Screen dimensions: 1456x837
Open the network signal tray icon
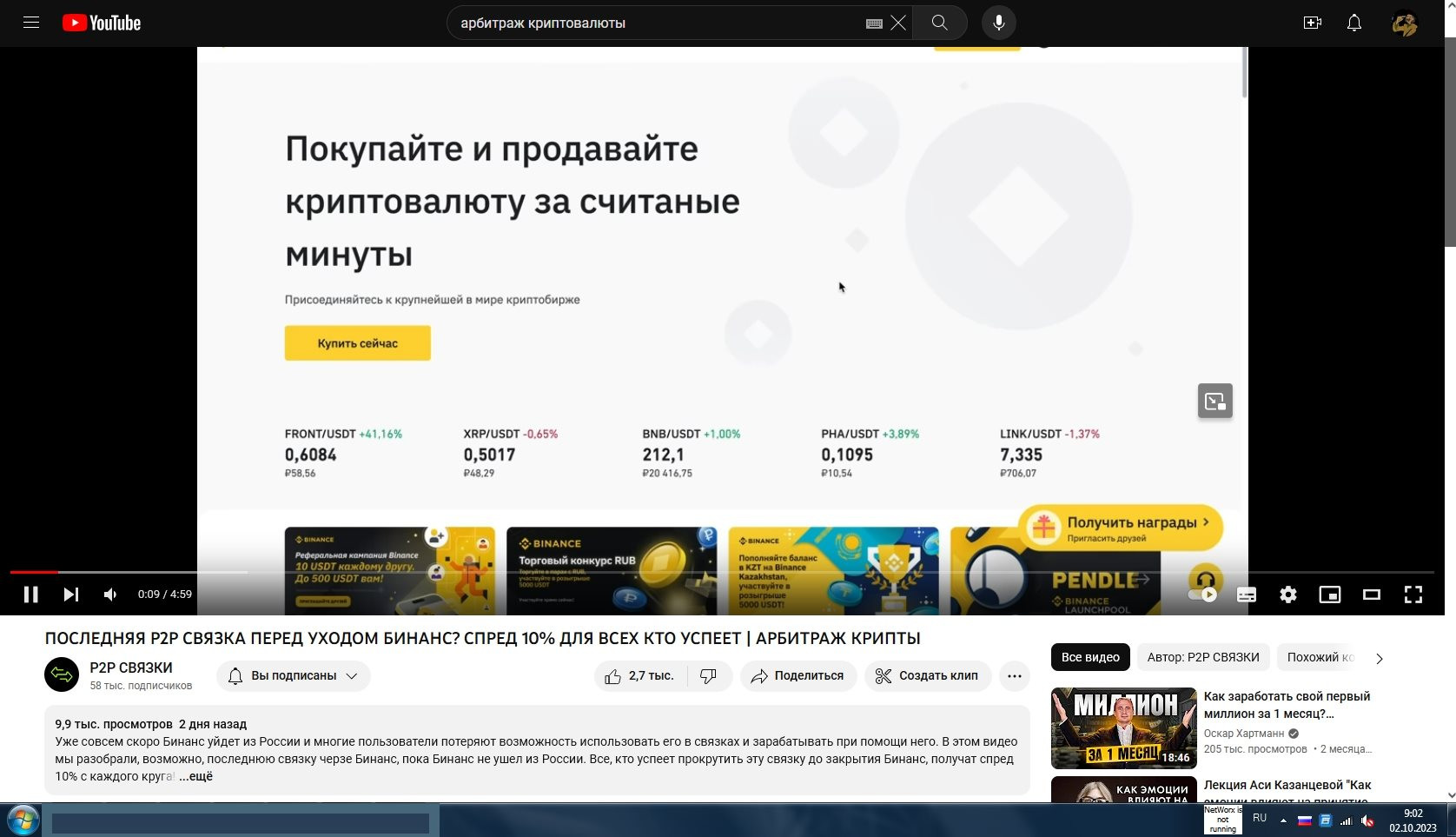tap(1346, 820)
